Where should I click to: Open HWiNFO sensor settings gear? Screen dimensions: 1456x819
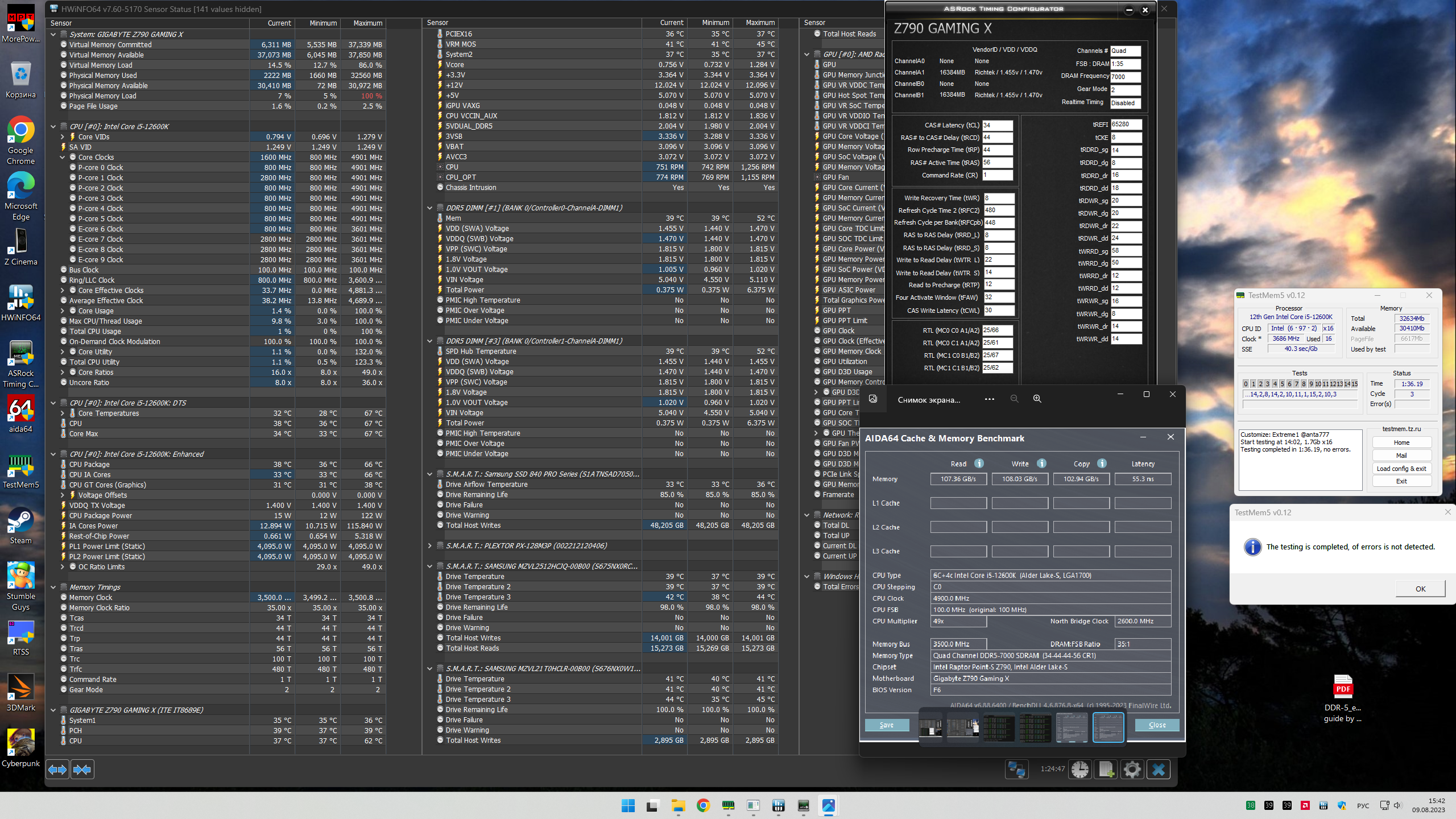click(x=1132, y=770)
